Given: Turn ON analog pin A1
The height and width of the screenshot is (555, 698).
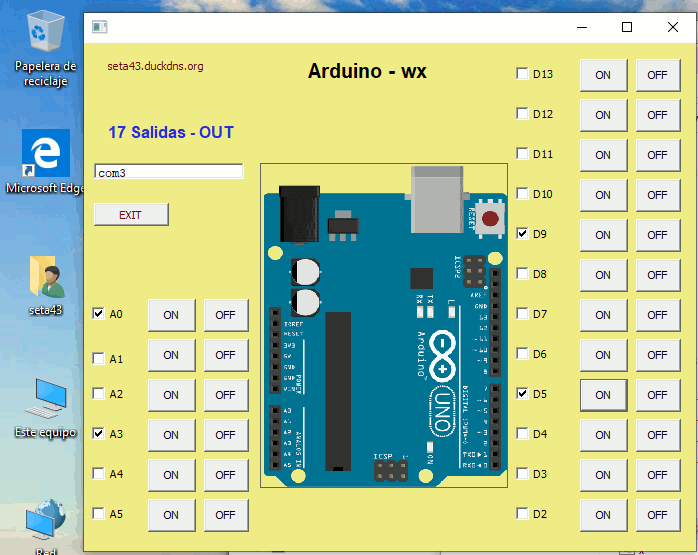Looking at the screenshot, I should (171, 356).
